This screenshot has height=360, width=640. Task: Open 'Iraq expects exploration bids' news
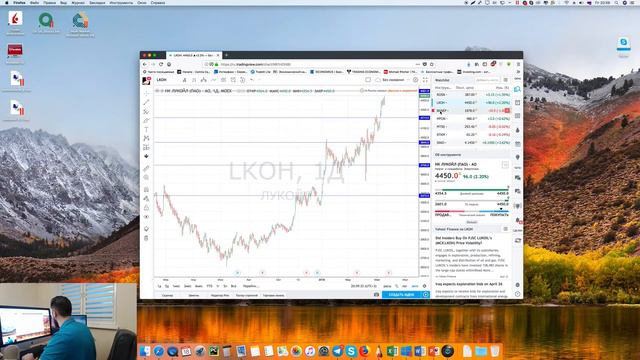(x=469, y=284)
